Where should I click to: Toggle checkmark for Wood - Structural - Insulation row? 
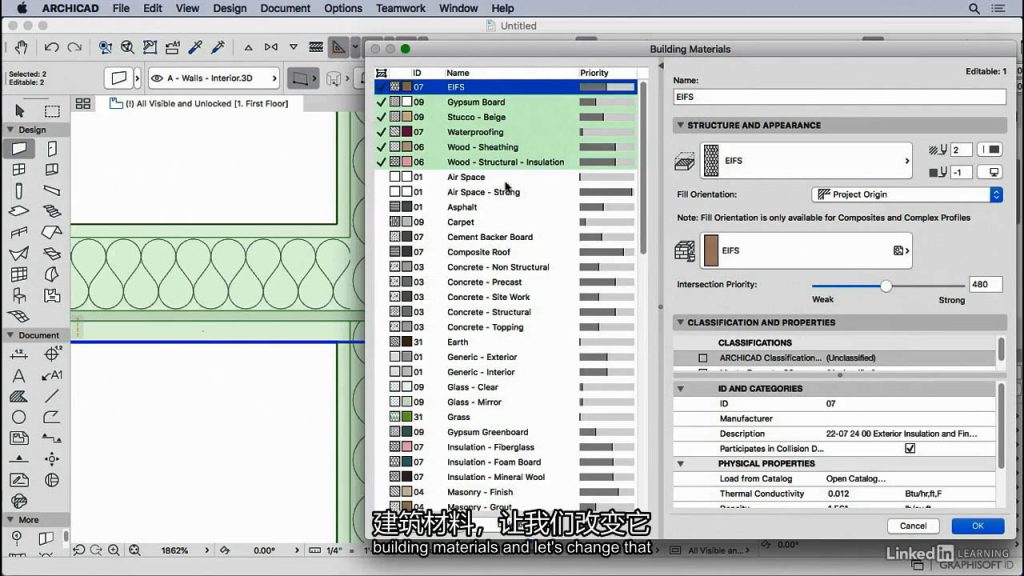click(381, 162)
